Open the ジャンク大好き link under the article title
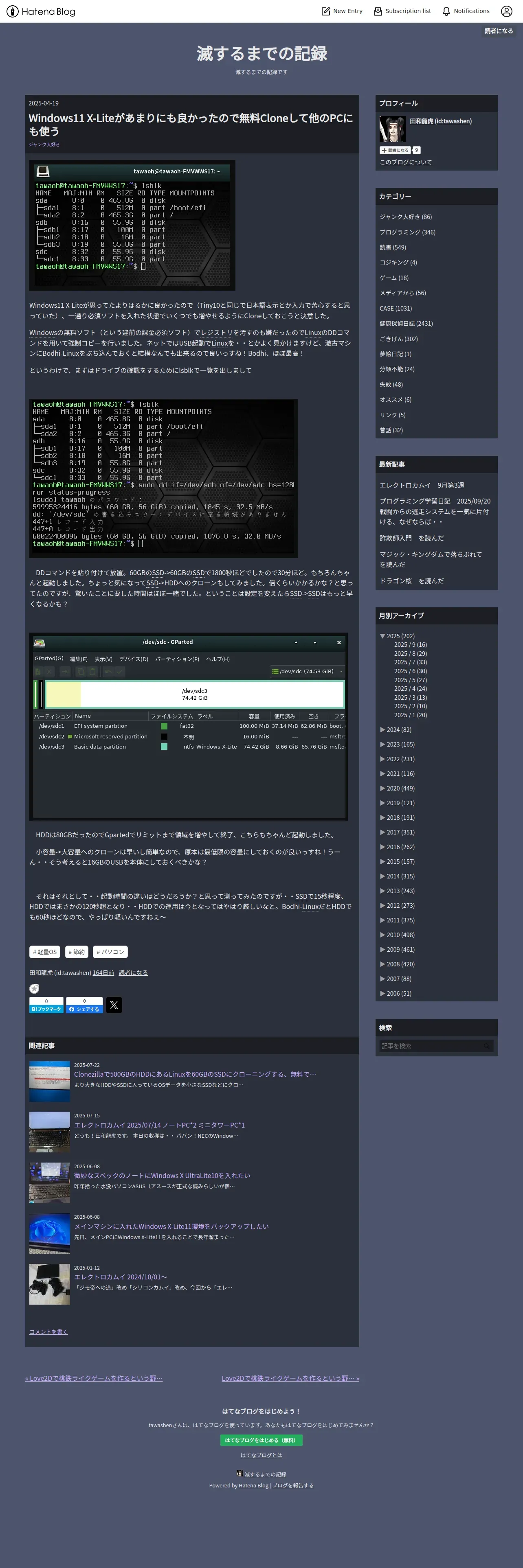 (x=44, y=144)
